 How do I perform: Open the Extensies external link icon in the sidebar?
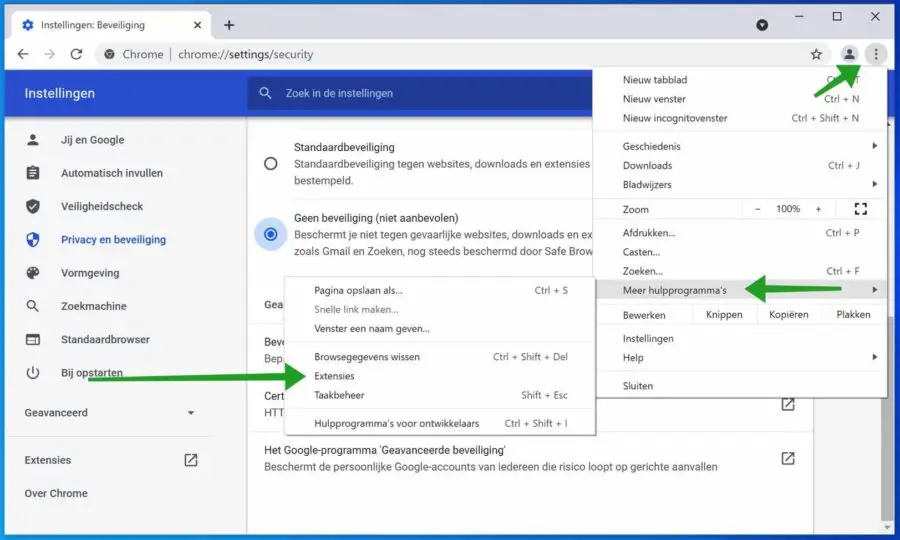[191, 460]
